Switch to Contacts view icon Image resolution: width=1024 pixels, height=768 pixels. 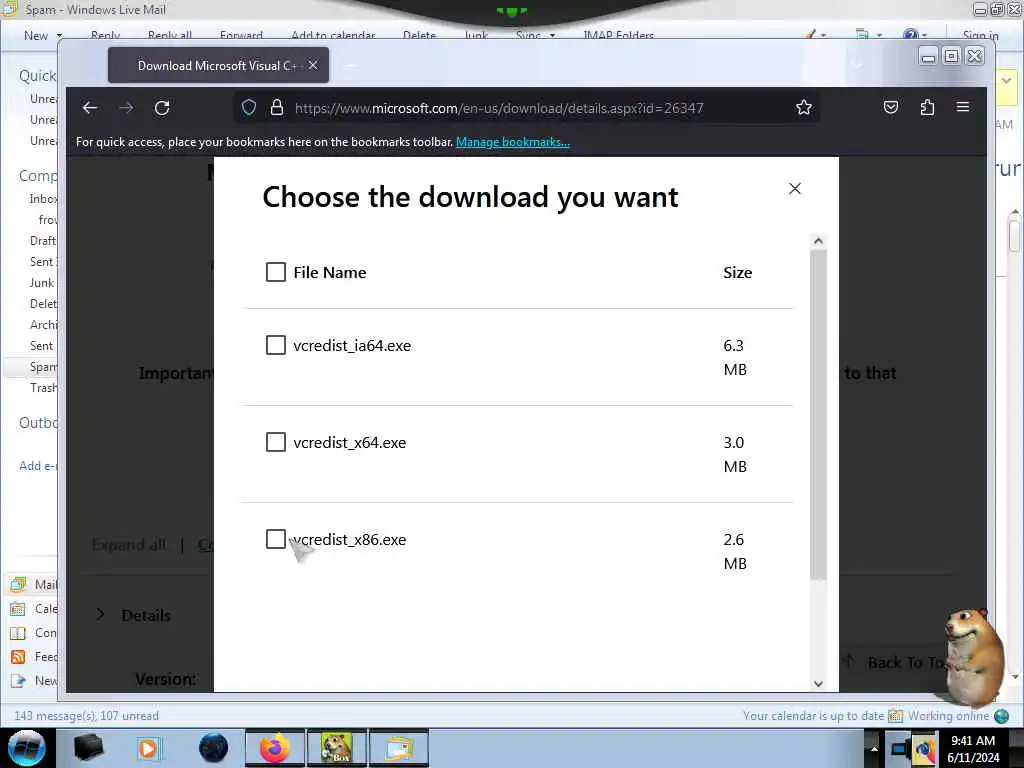(x=18, y=633)
